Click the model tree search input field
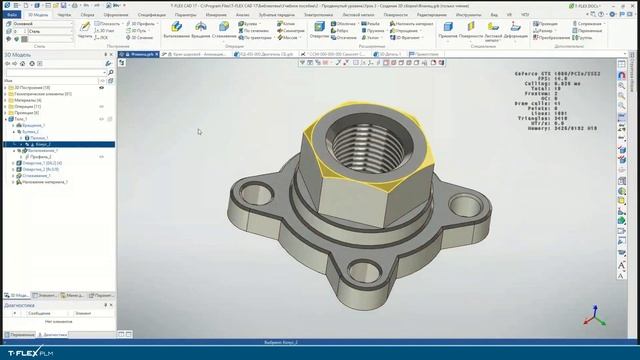The width and height of the screenshot is (640, 360). pyautogui.click(x=56, y=72)
